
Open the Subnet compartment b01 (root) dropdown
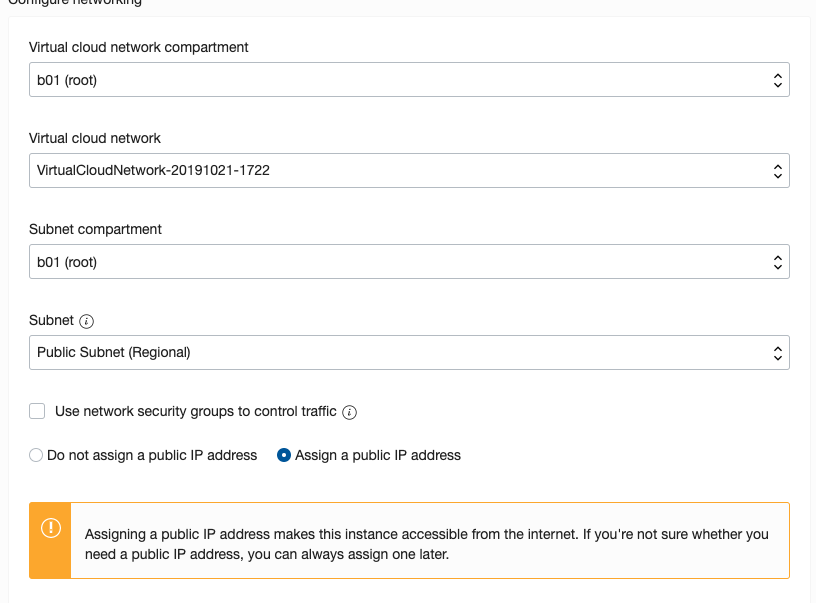click(x=409, y=262)
